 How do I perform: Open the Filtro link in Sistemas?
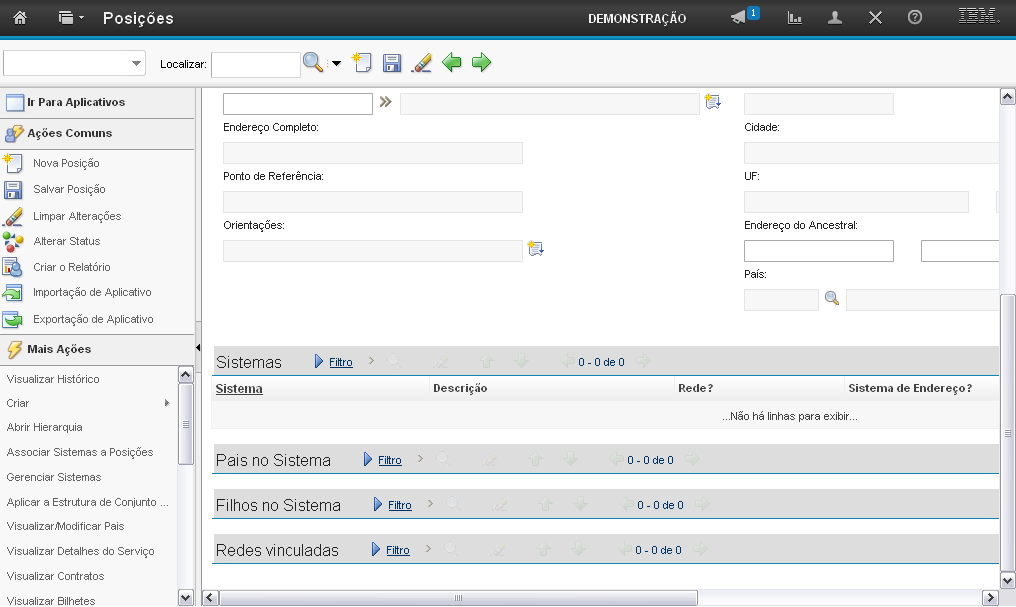tap(341, 362)
